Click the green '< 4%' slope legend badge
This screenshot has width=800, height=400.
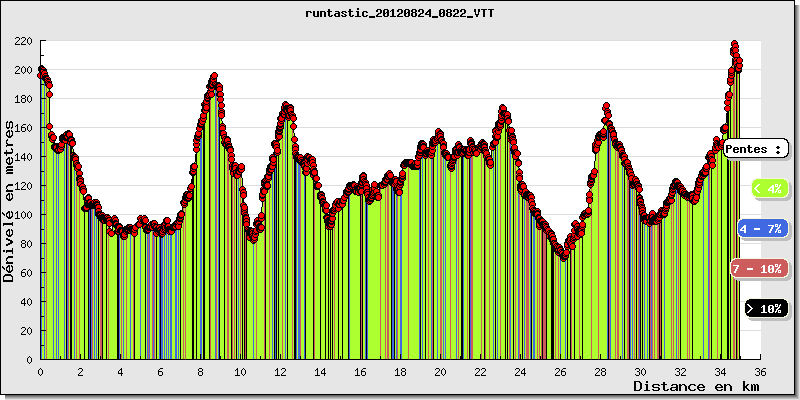(x=768, y=188)
